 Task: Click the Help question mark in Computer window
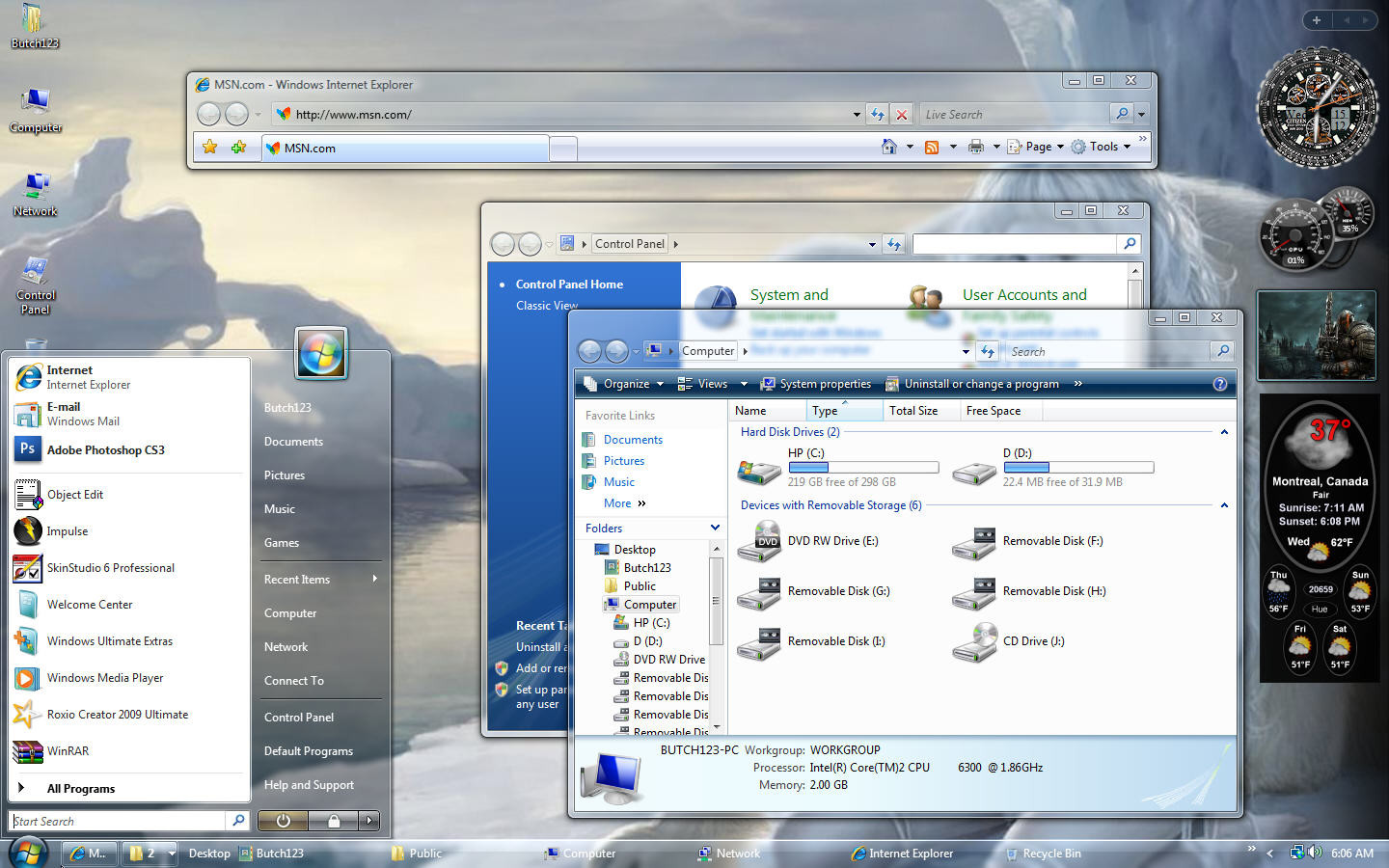1219,384
